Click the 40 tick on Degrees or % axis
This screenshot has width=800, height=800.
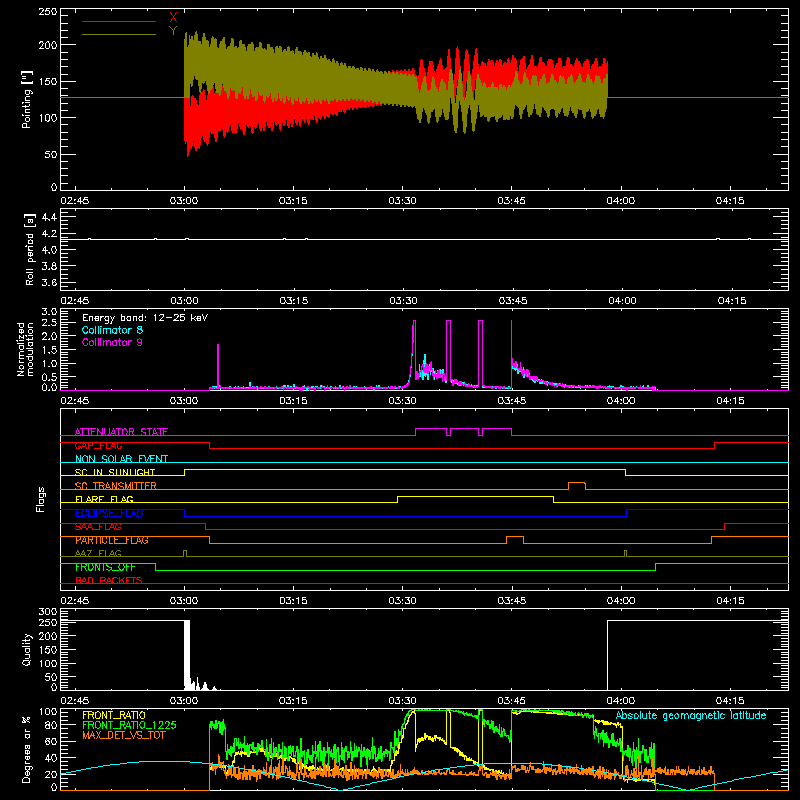coord(51,758)
